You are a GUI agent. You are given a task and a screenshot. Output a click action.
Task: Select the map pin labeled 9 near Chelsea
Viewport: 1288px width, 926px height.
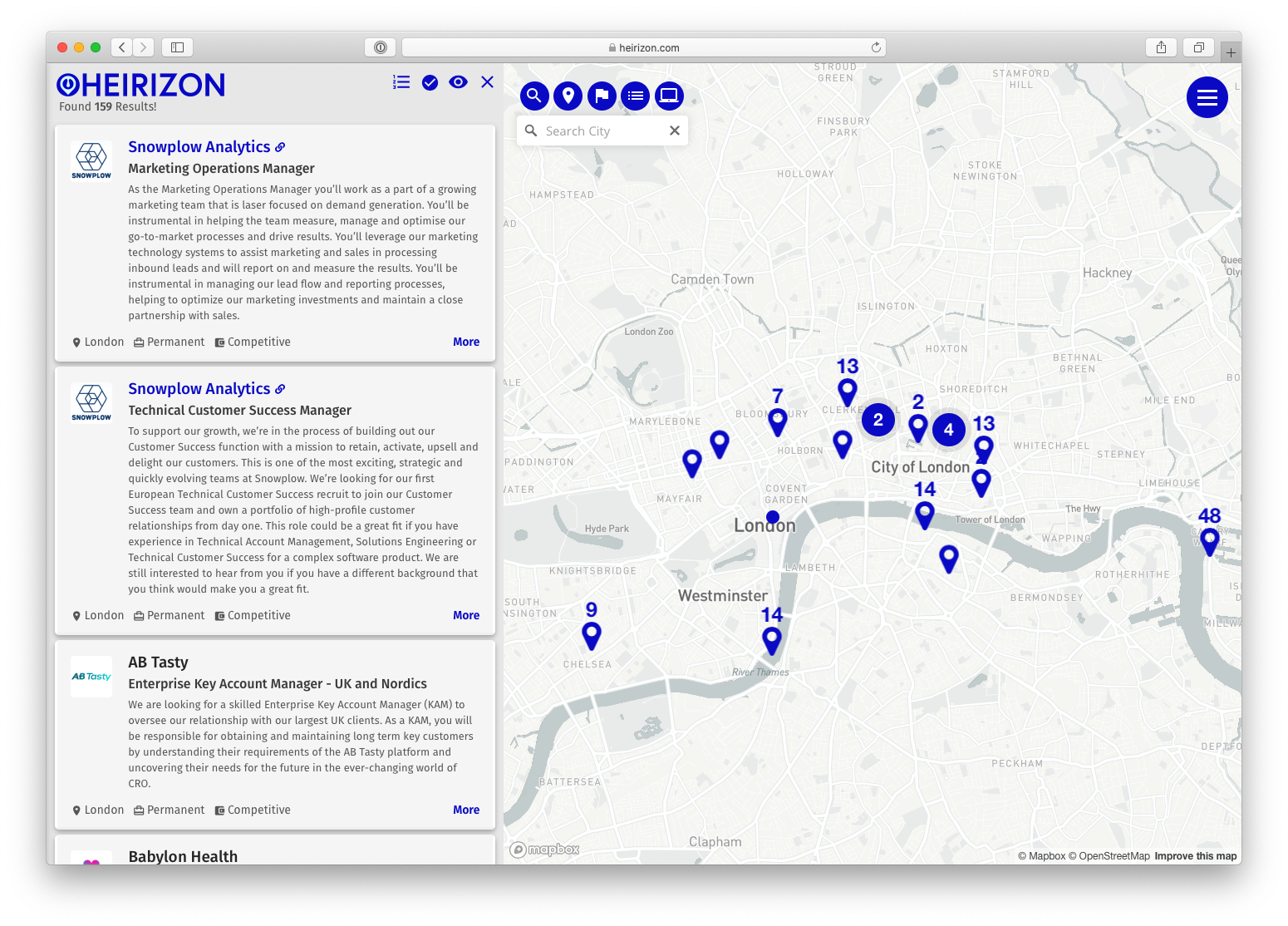click(x=592, y=635)
